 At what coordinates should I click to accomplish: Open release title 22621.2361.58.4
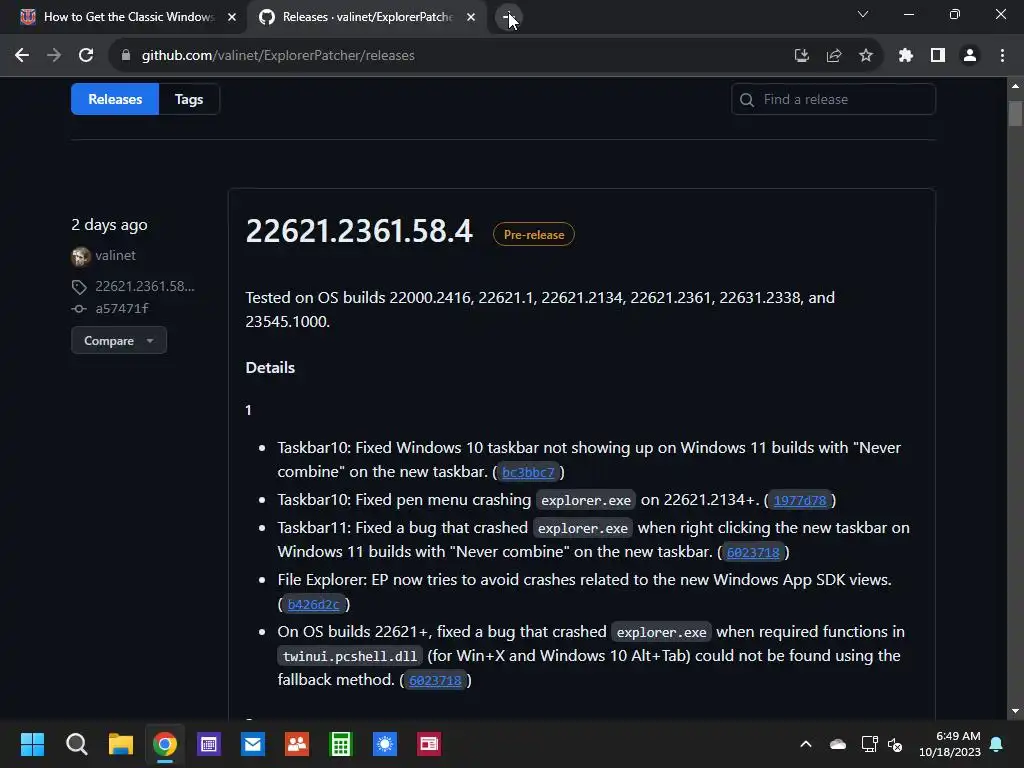(x=359, y=231)
